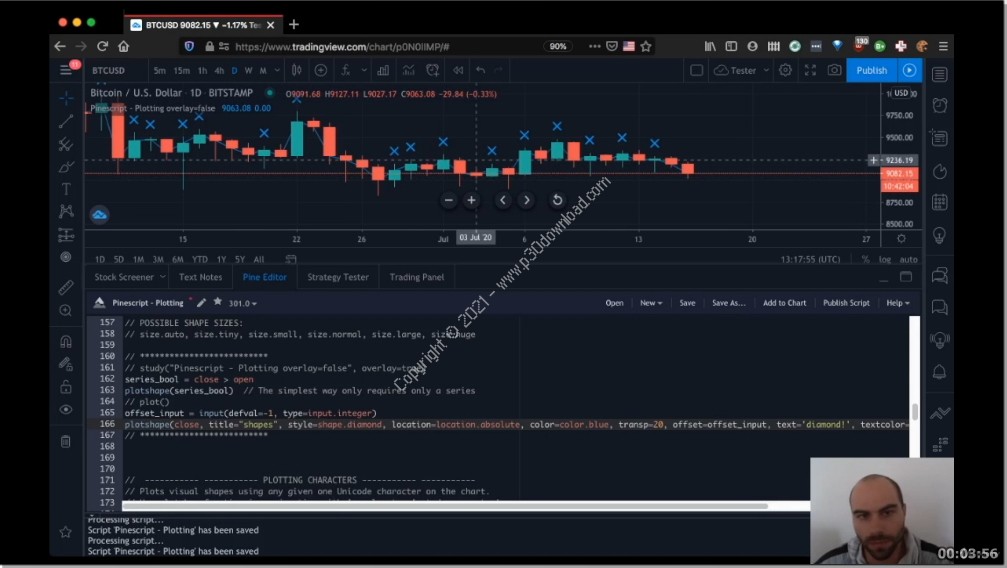Open watchlist panel in right sidebar
The width and height of the screenshot is (1007, 568).
pyautogui.click(x=940, y=75)
